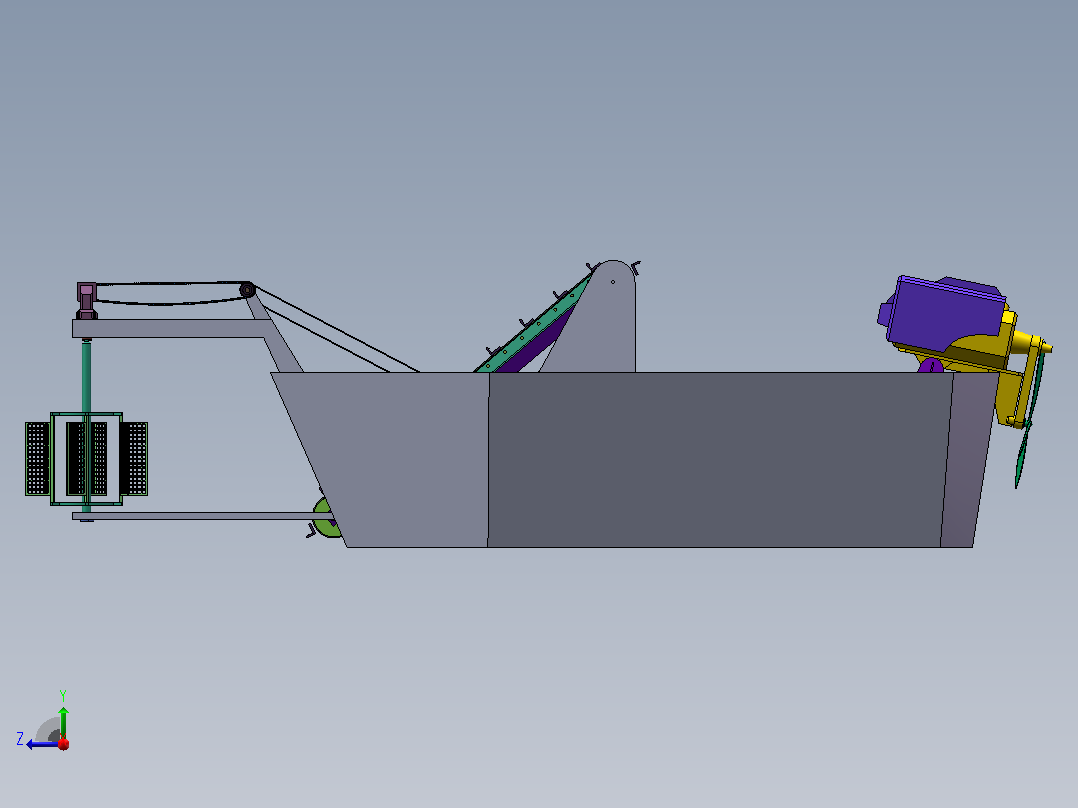
Task: Click the red origin ball of the axis triad
Action: click(x=63, y=743)
